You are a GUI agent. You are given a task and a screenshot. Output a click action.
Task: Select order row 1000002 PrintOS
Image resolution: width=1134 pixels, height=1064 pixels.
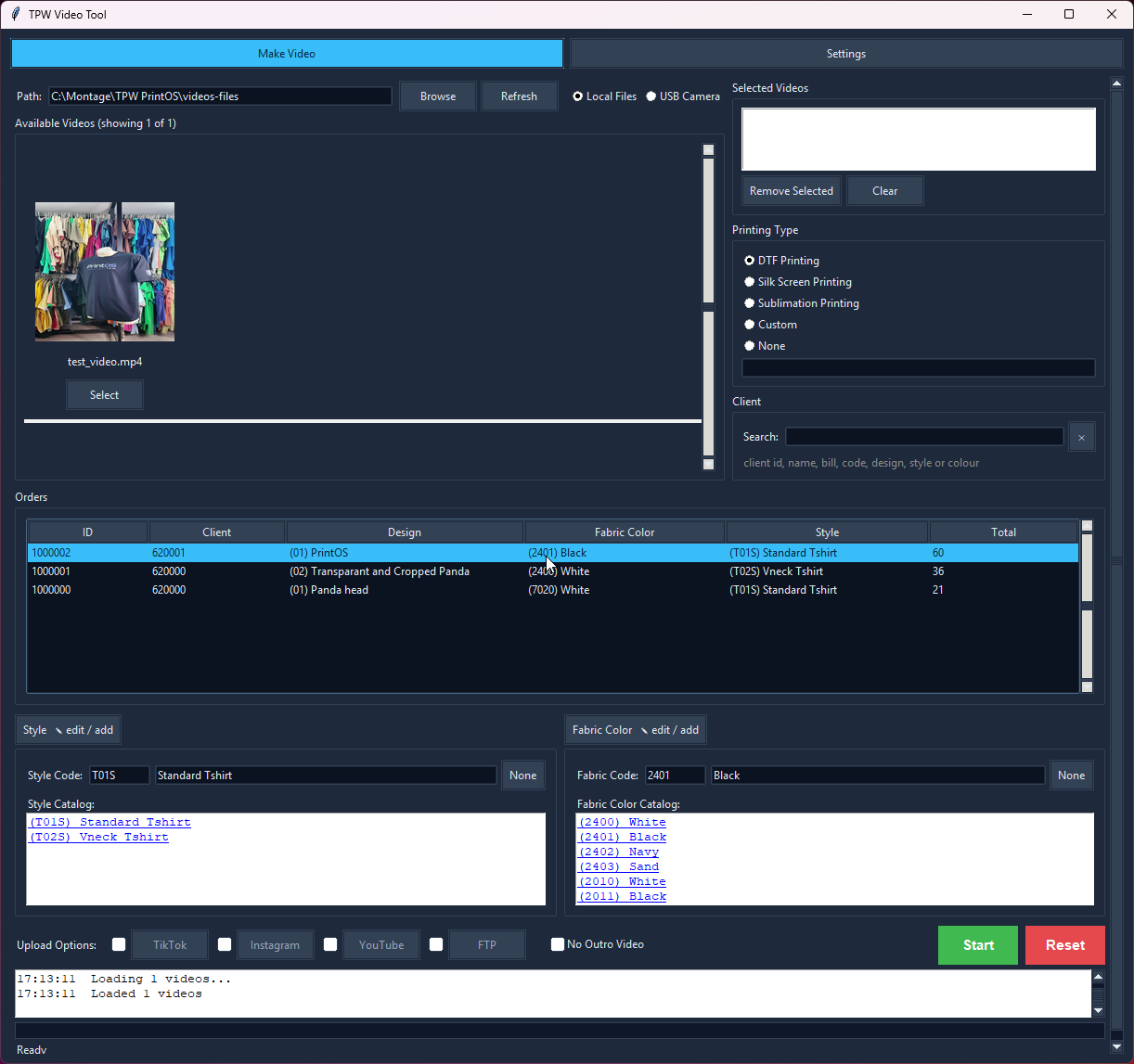click(553, 553)
